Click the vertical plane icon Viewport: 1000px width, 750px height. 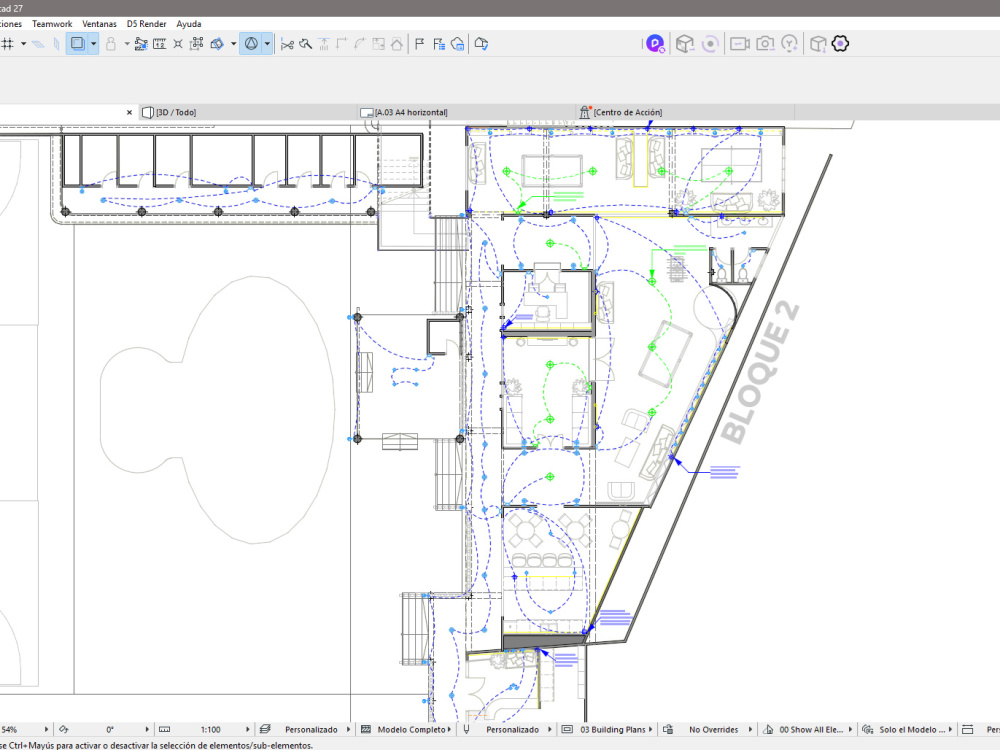click(57, 44)
